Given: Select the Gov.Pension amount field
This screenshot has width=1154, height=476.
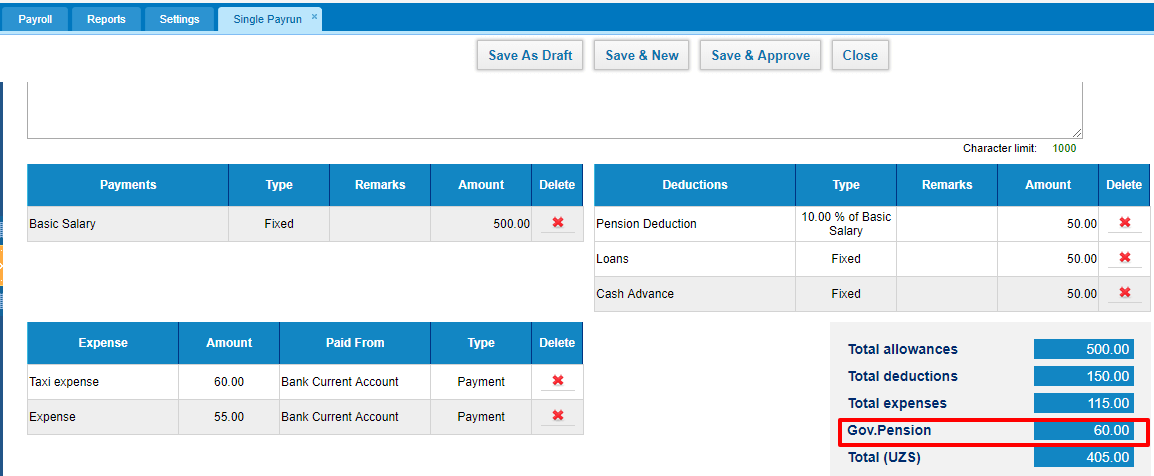Looking at the screenshot, I should [1083, 430].
